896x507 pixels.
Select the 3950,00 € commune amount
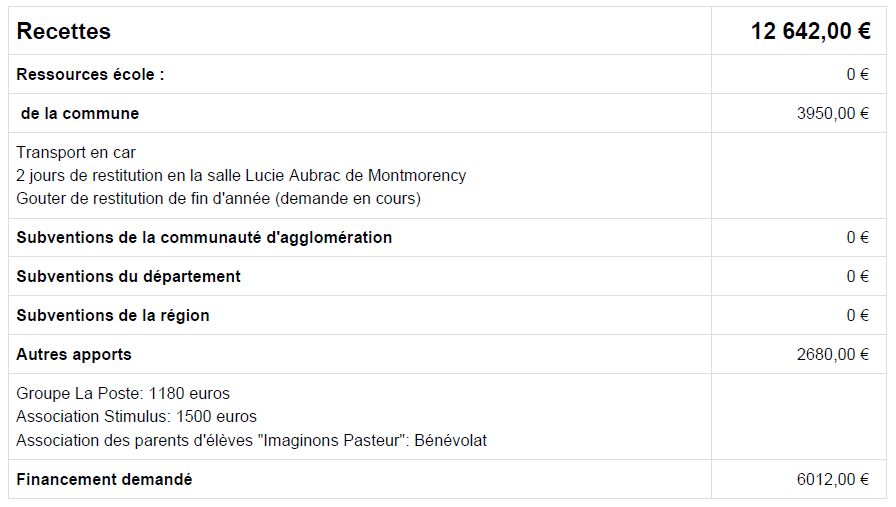tap(833, 114)
